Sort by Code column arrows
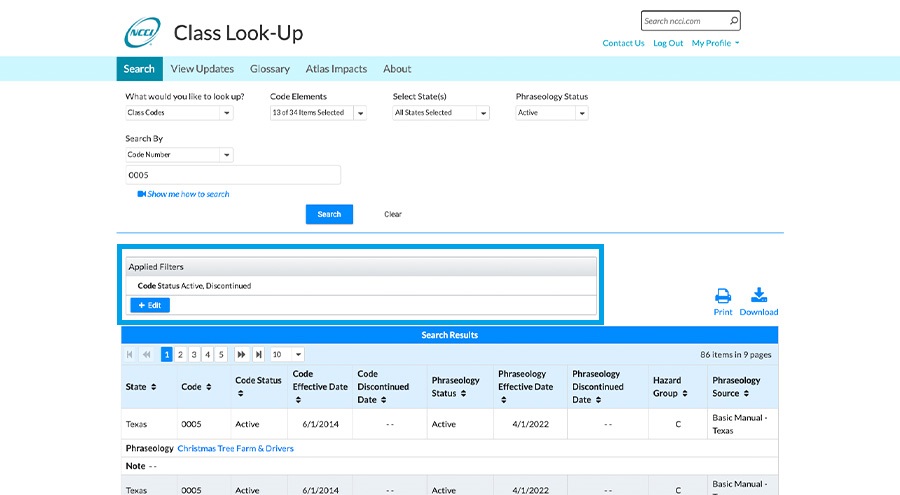This screenshot has height=495, width=900. 209,387
